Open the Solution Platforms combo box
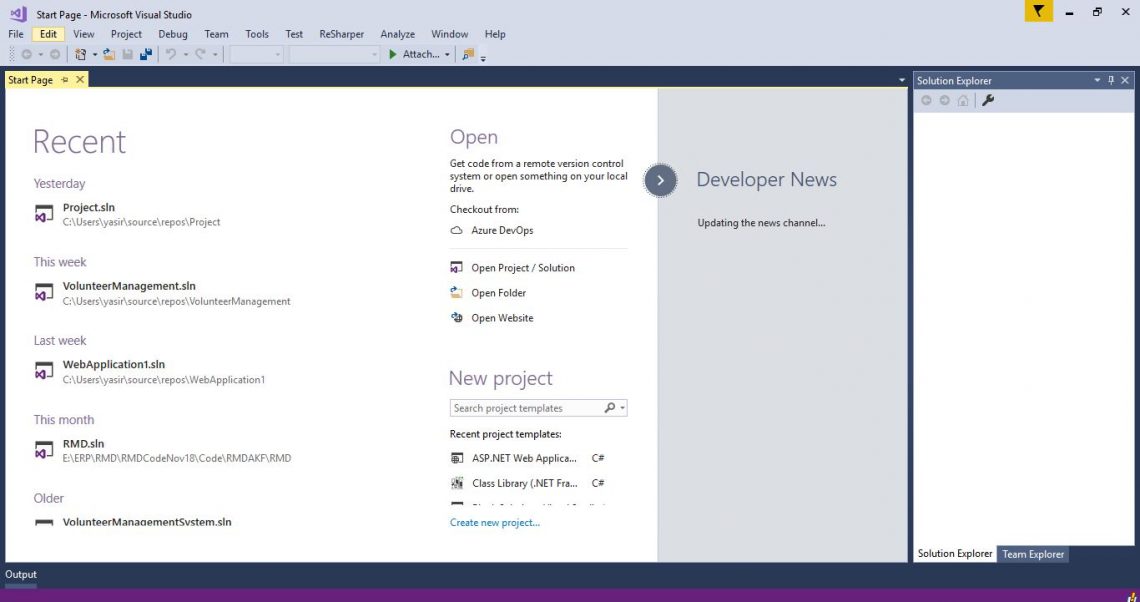The image size is (1140, 602). click(334, 55)
